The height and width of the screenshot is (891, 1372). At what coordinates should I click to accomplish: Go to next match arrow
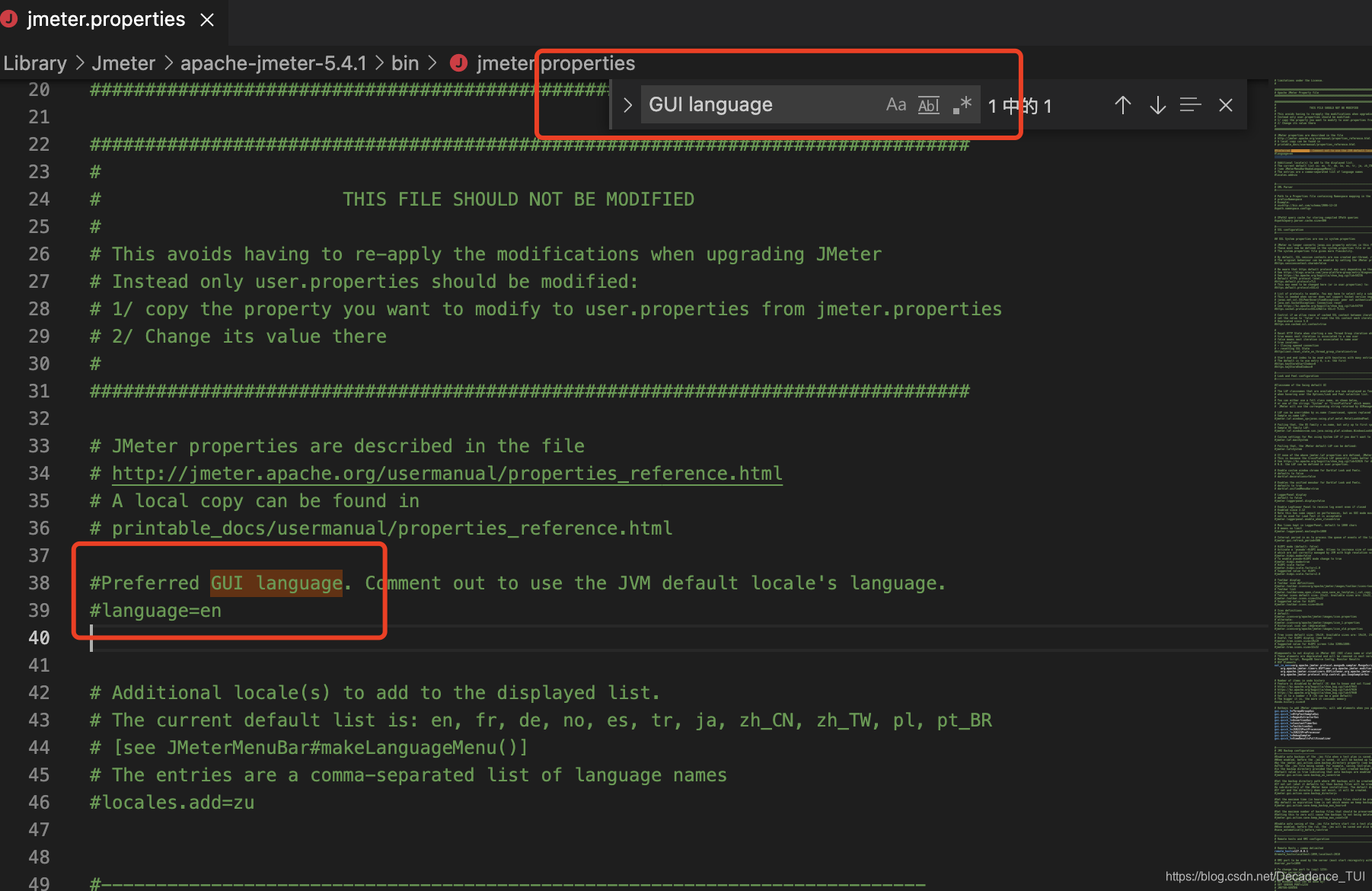1157,105
